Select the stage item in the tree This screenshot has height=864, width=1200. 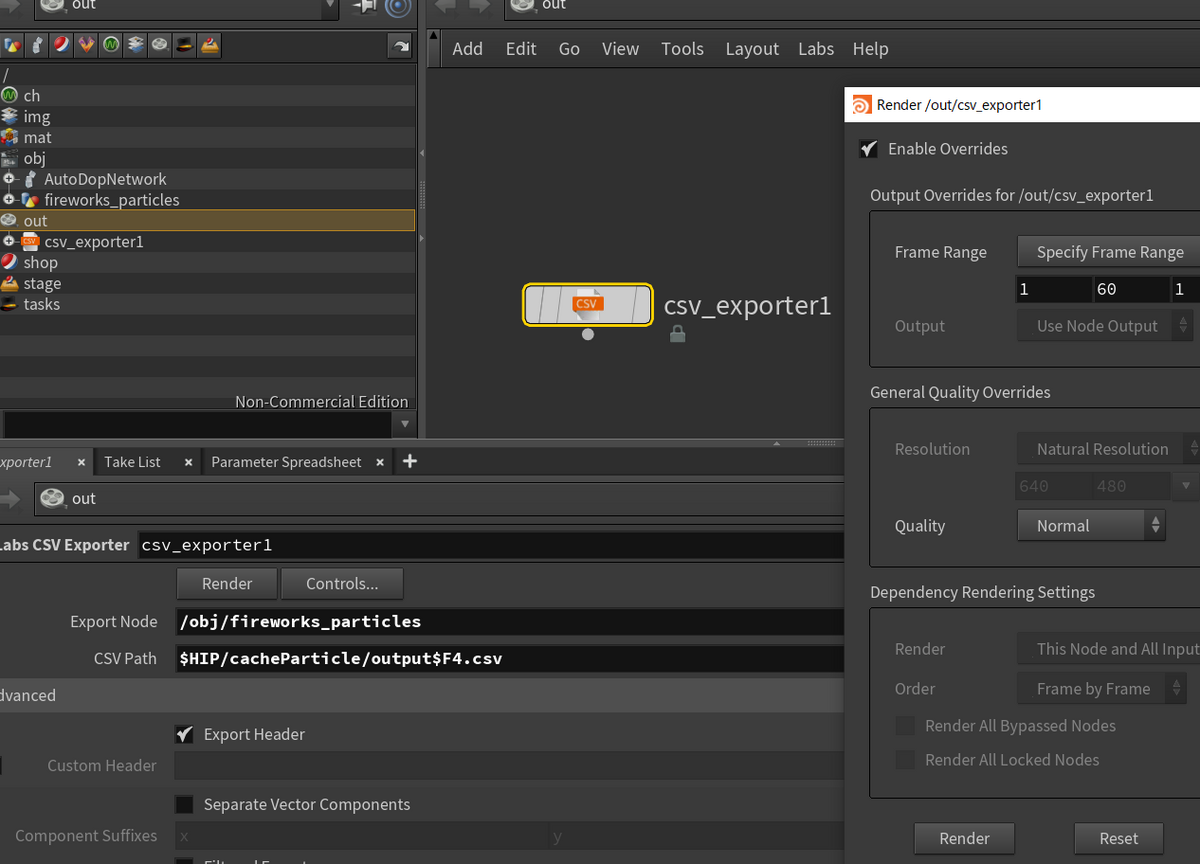42,283
